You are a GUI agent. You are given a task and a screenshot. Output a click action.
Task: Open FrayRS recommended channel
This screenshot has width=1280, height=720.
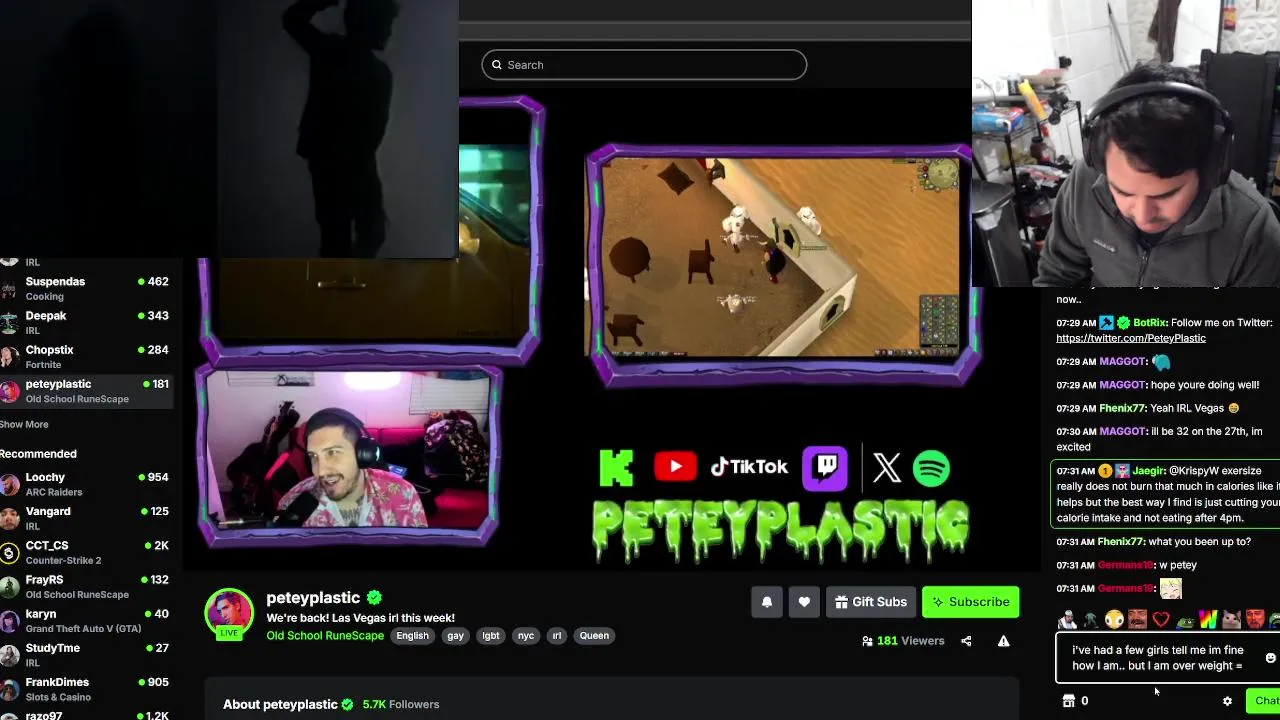point(87,586)
